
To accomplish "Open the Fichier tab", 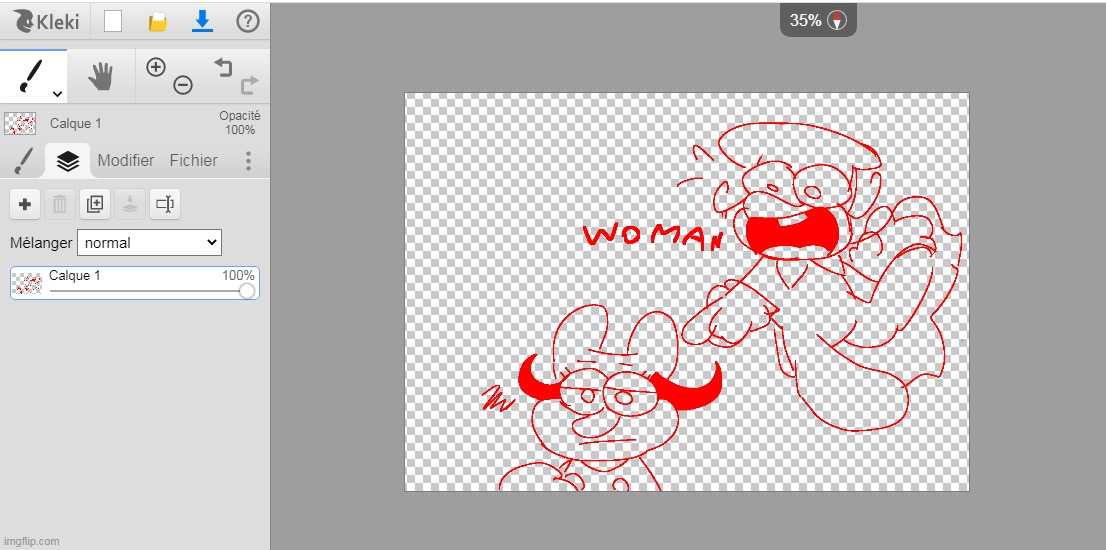I will 193,161.
